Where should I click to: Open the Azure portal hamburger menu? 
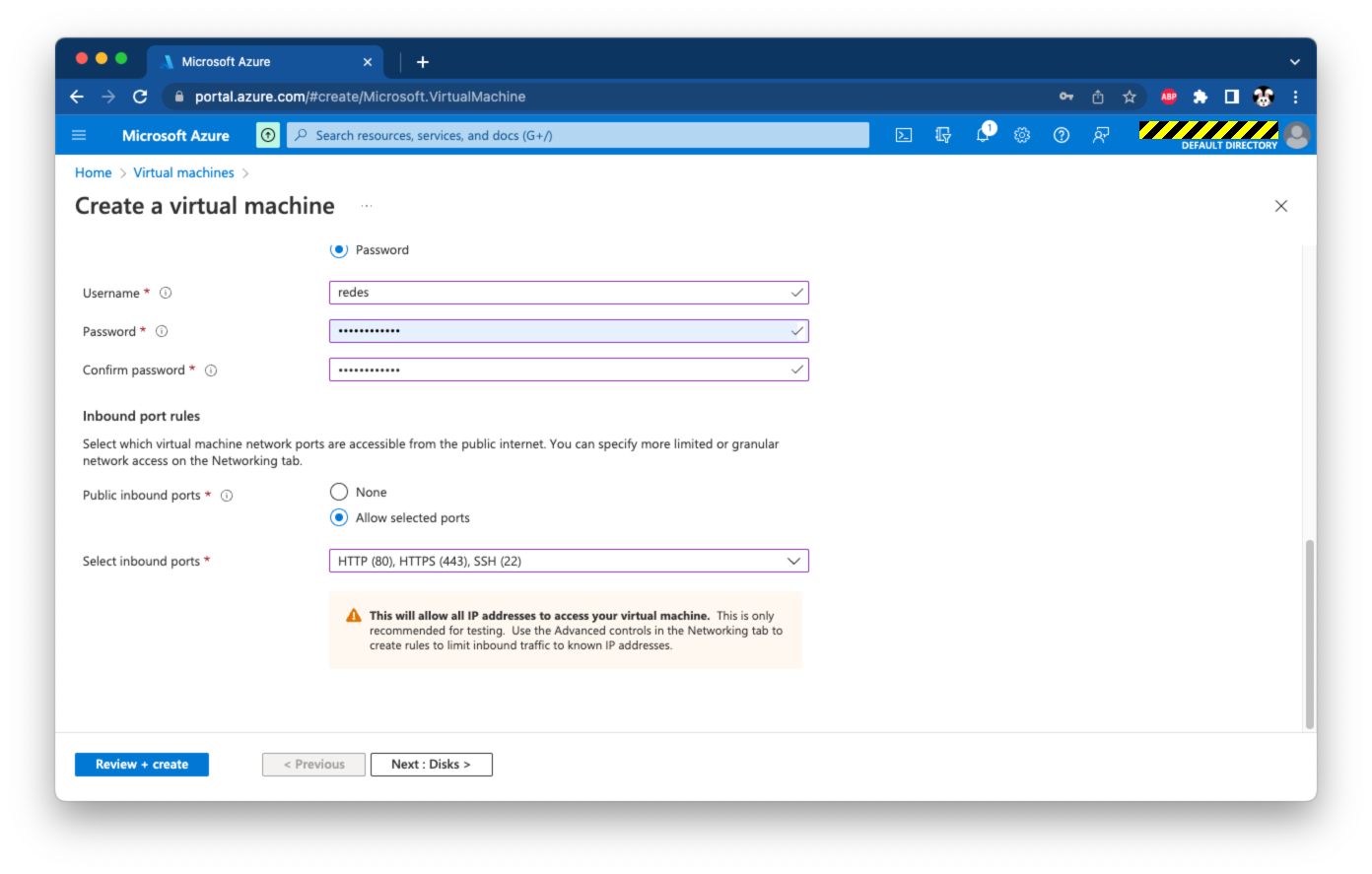click(80, 136)
